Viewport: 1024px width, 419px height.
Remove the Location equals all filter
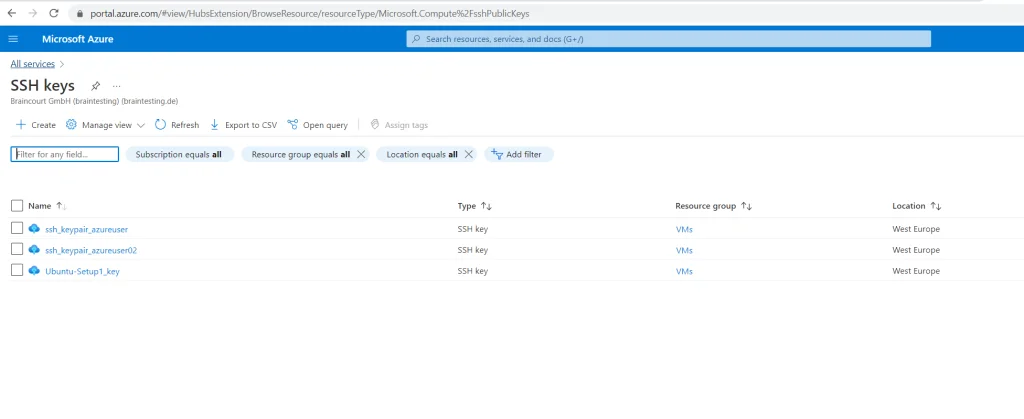pos(468,155)
